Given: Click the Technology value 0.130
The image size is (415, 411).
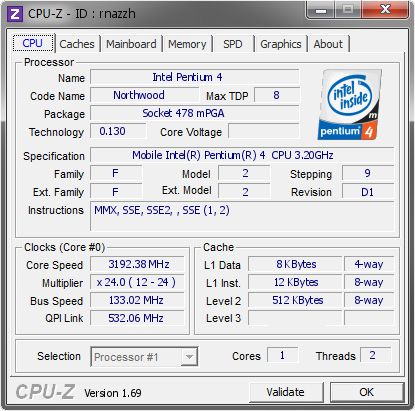Looking at the screenshot, I should 118,131.
